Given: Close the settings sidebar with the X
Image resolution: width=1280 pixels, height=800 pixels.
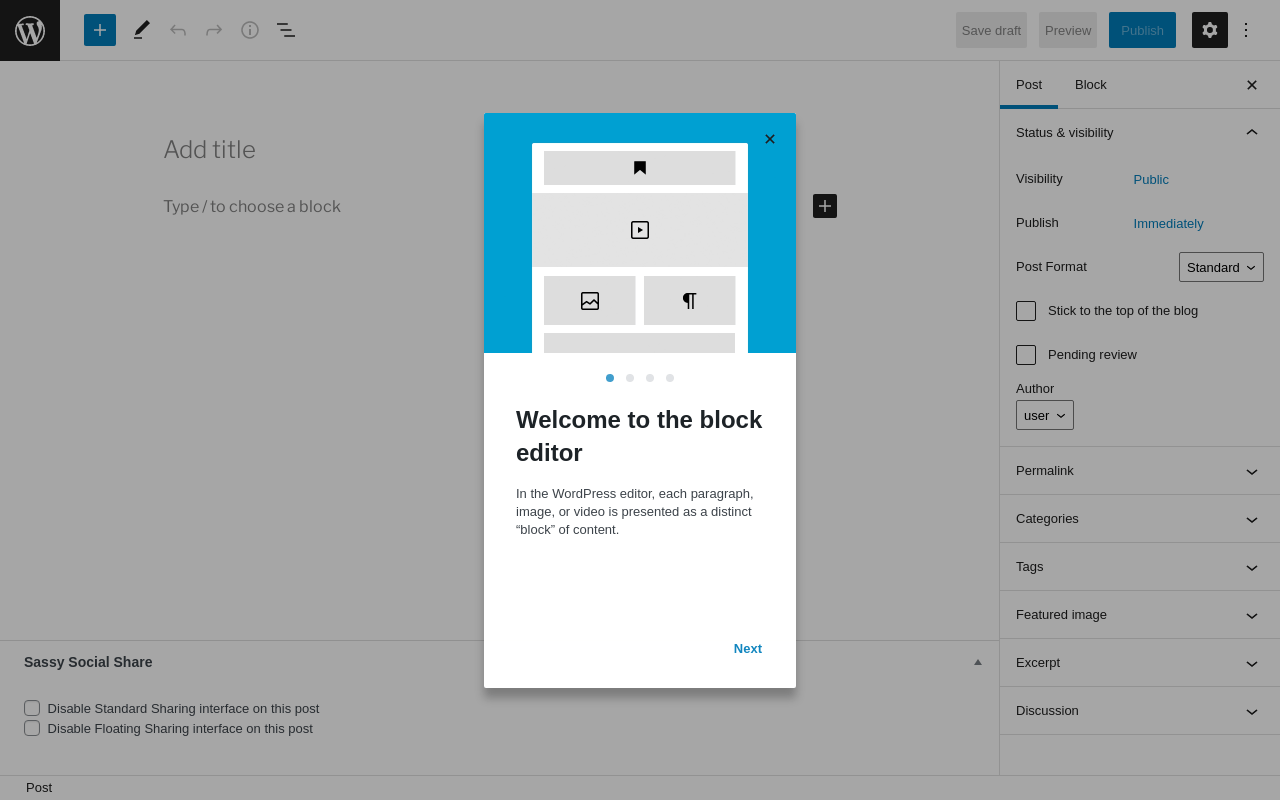Looking at the screenshot, I should 1252,85.
